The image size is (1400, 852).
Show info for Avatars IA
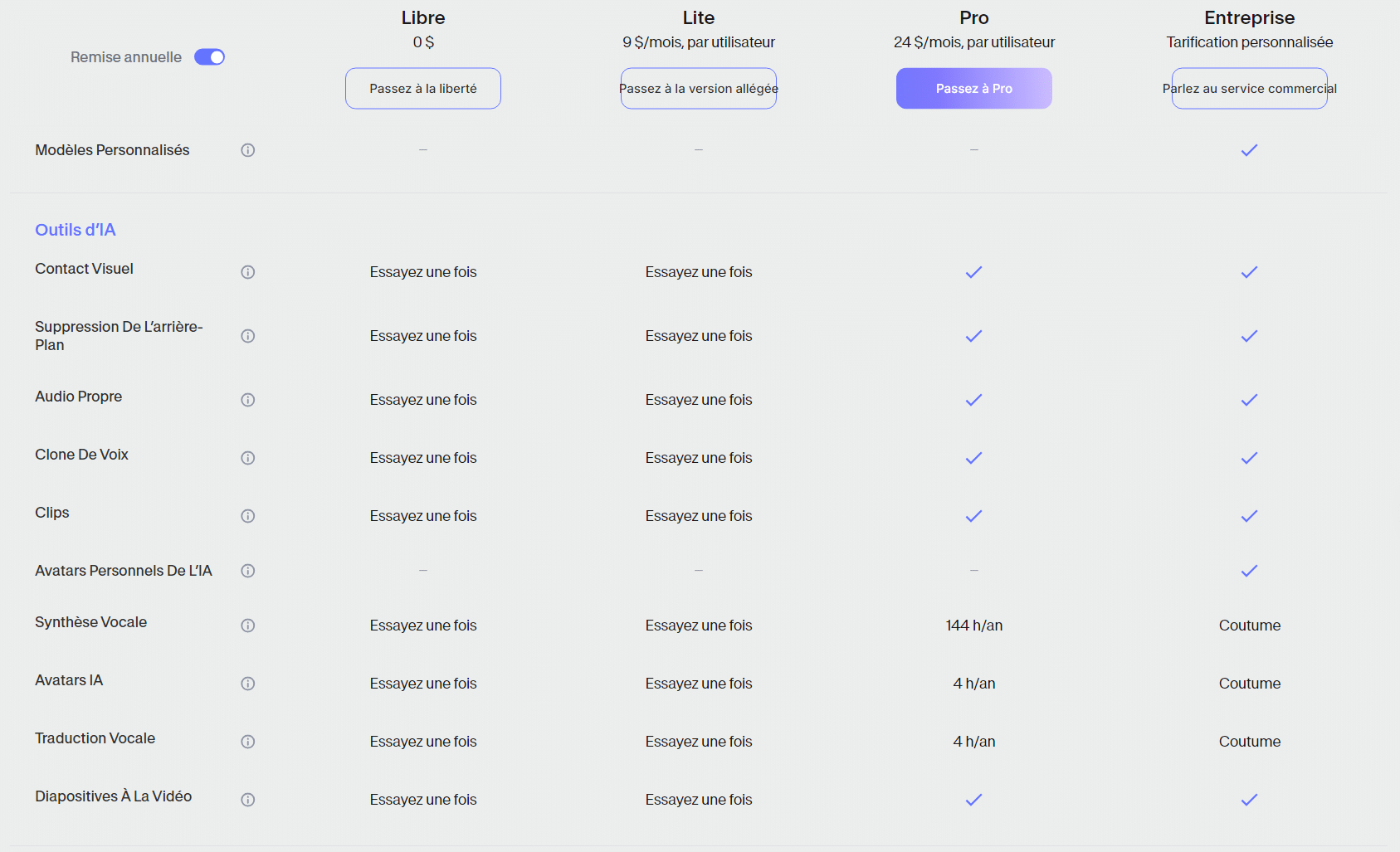pyautogui.click(x=247, y=684)
